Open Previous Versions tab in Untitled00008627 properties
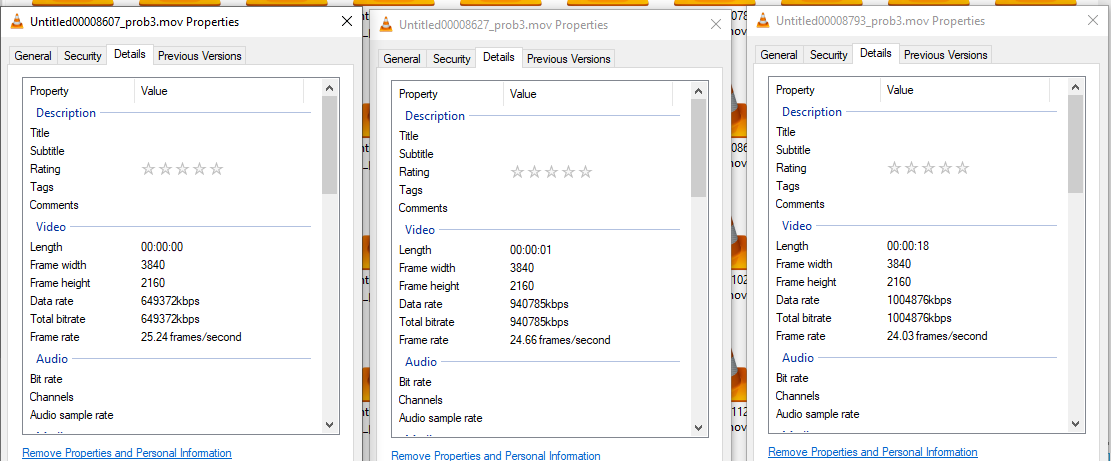1111x461 pixels. tap(568, 59)
